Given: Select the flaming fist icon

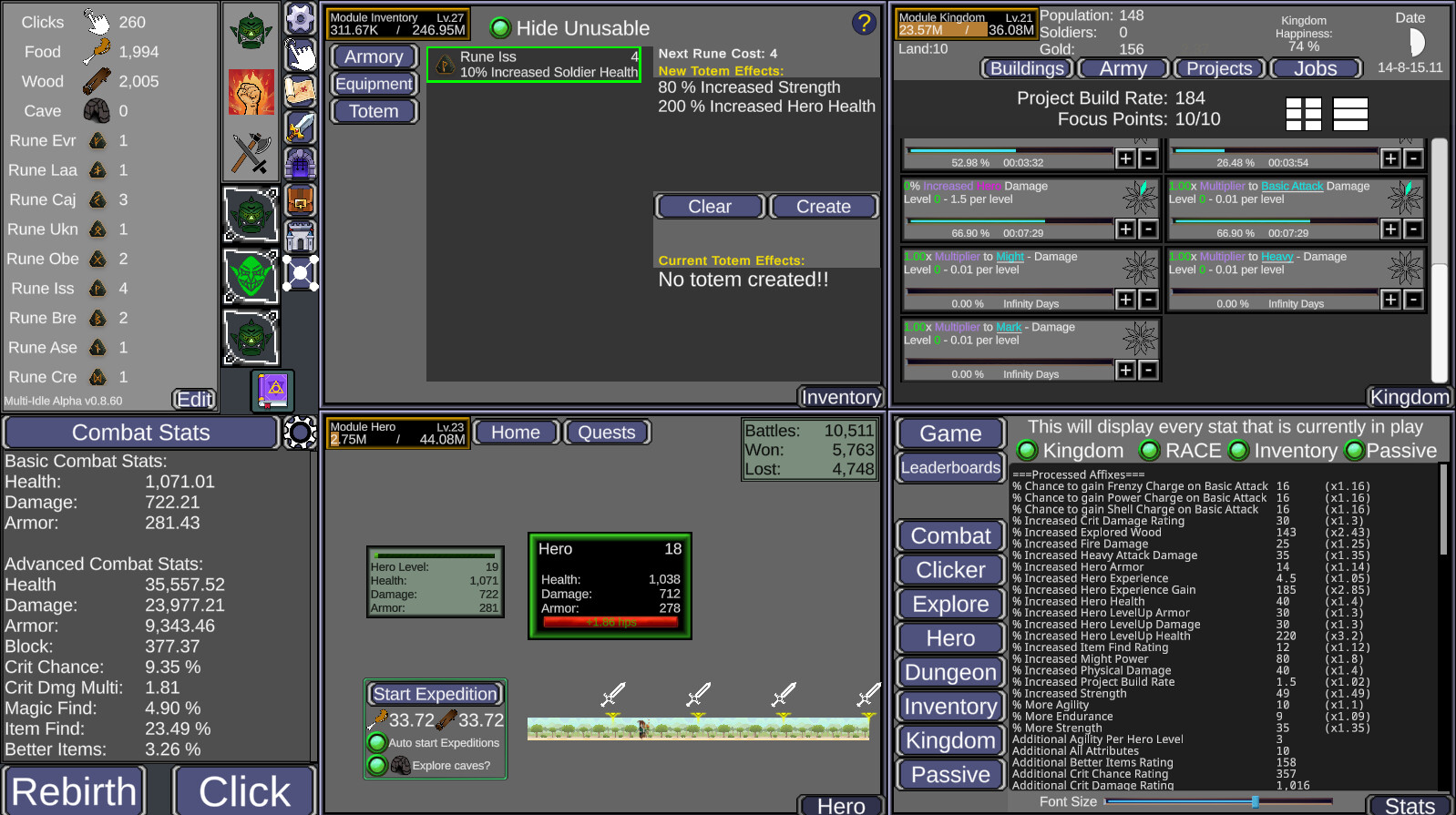Looking at the screenshot, I should click(x=251, y=92).
